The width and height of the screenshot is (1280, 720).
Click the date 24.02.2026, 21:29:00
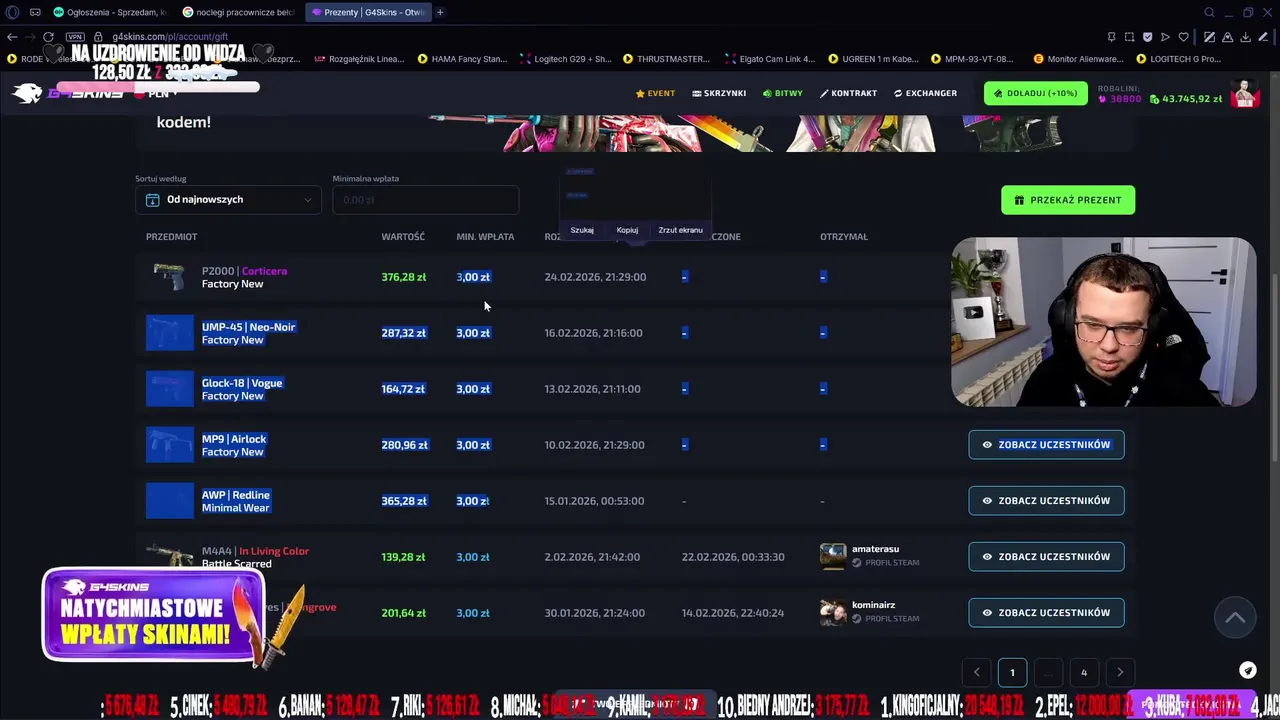click(x=595, y=277)
